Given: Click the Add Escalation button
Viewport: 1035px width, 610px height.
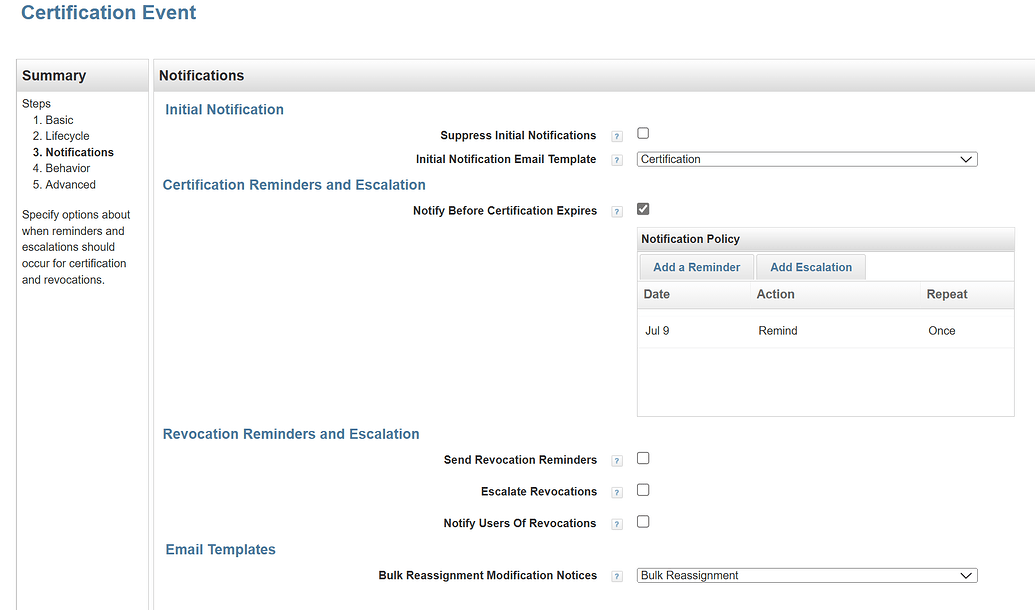Looking at the screenshot, I should pos(811,267).
